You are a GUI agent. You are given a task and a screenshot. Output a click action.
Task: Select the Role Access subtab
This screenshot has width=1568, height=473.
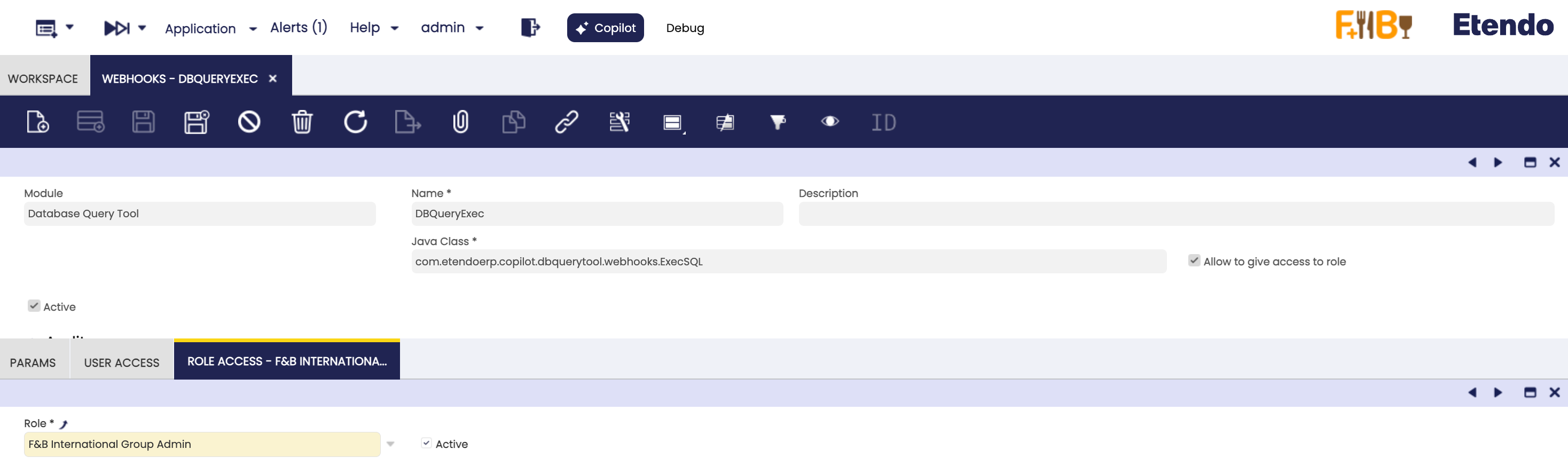point(287,361)
